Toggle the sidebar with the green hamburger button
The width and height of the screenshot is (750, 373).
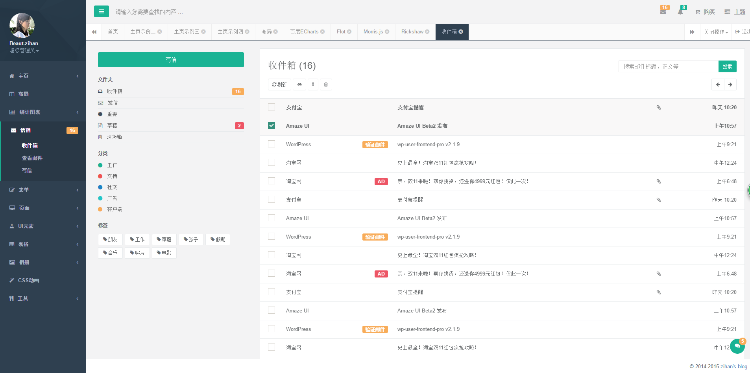point(101,11)
